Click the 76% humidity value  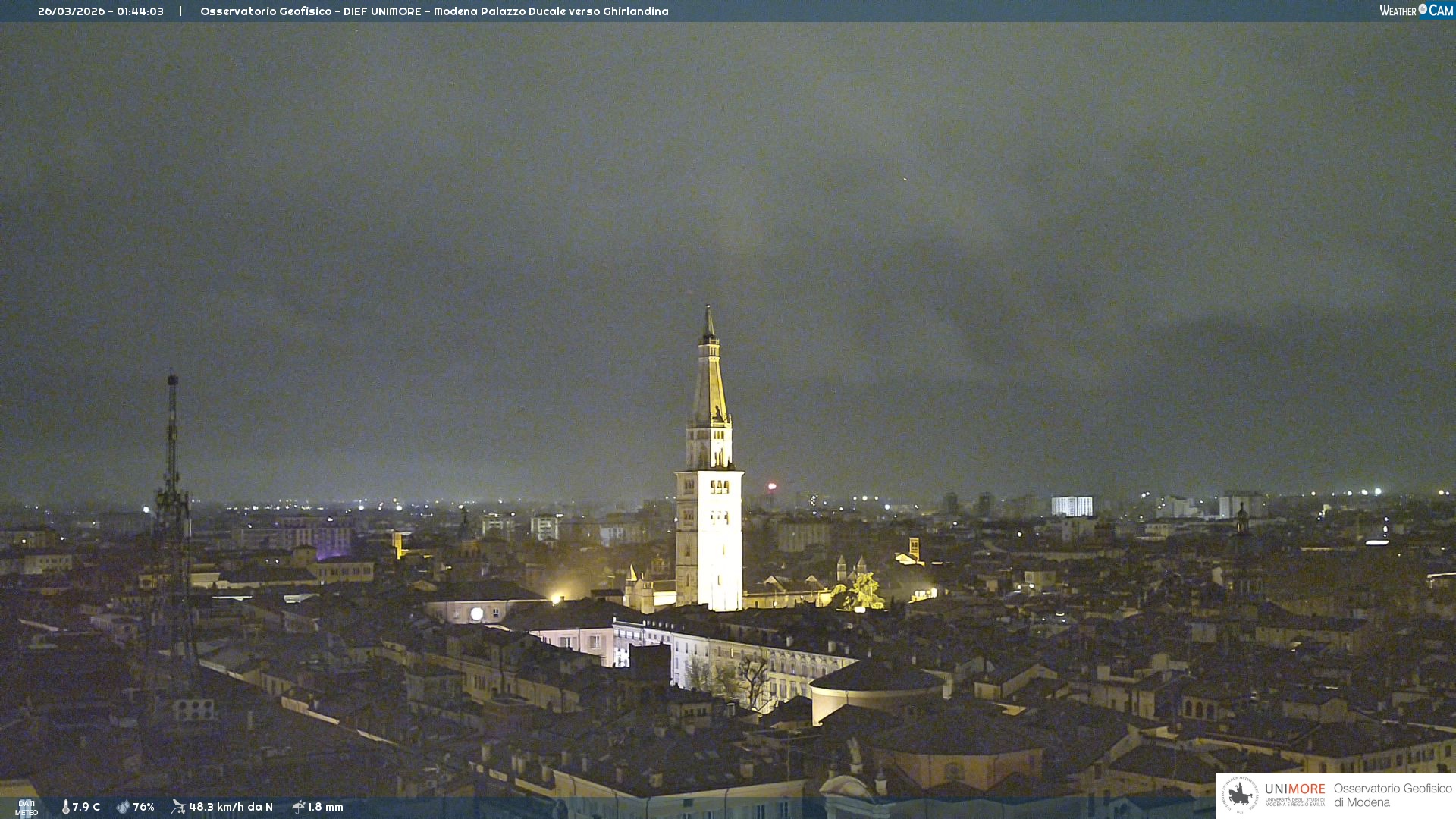(143, 807)
